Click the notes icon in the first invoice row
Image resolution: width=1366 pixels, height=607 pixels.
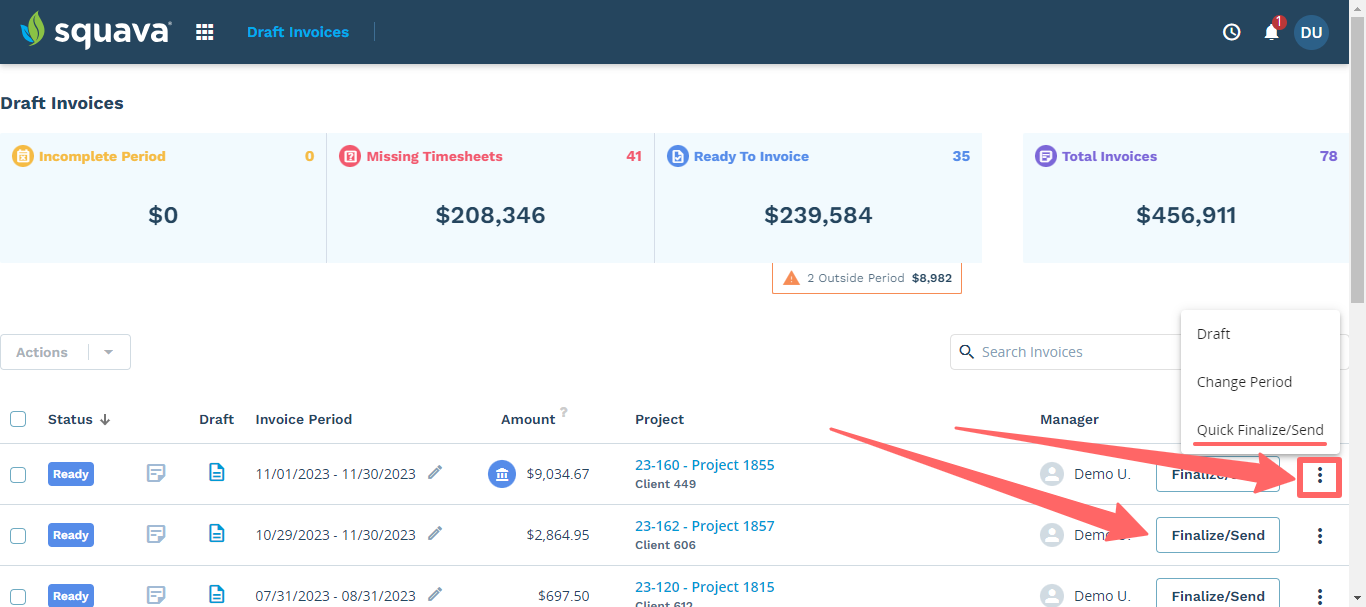(156, 473)
